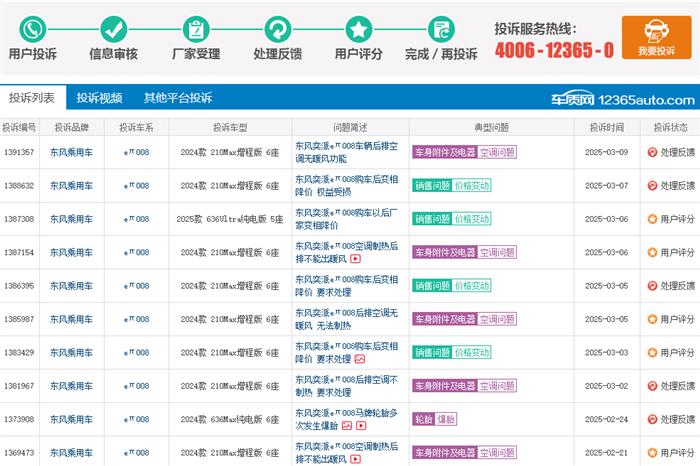700x466 pixels.
Task: Open complaint 后排空调不制热 要求处理
Action: tap(346, 386)
